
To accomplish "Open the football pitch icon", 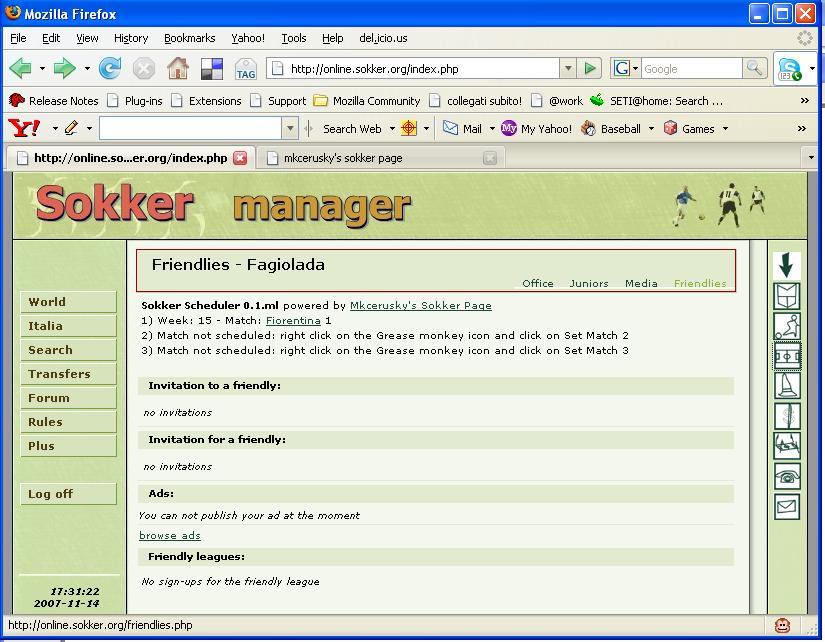I will [787, 356].
